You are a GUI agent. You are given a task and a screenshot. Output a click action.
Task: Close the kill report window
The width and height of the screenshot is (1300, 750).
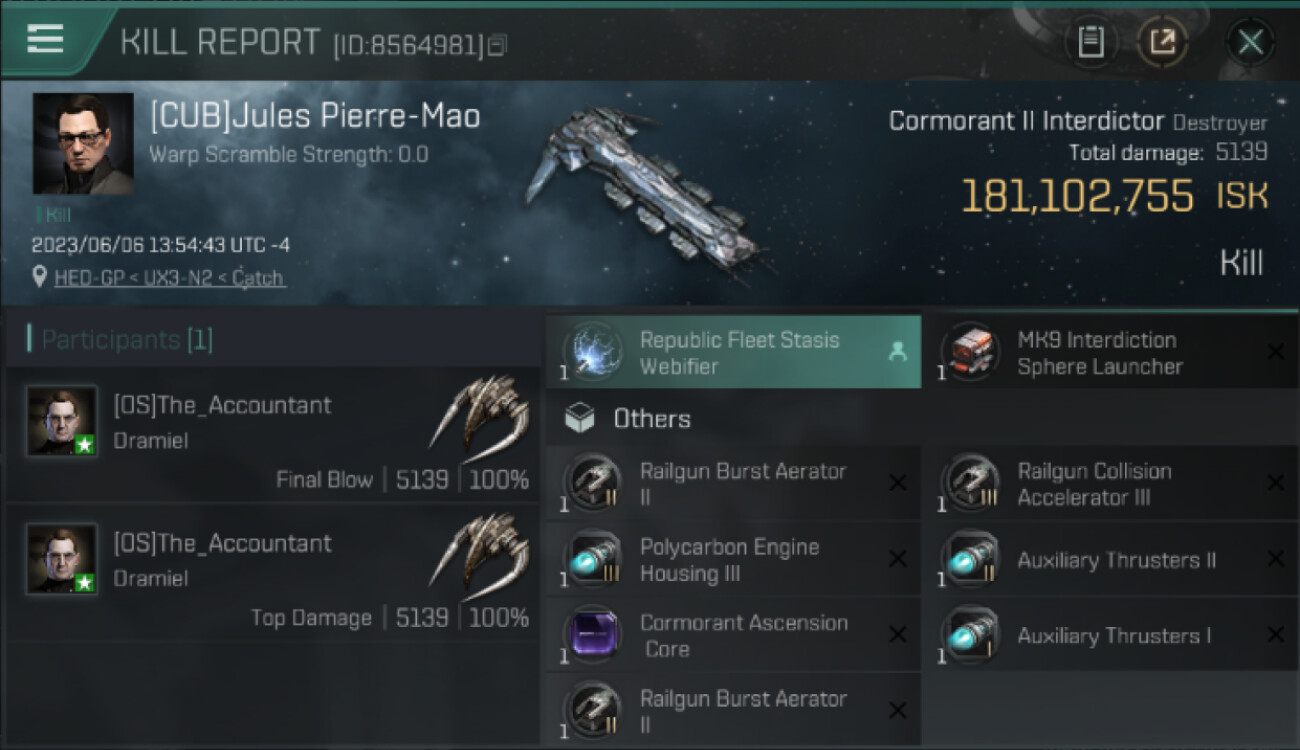coord(1250,42)
